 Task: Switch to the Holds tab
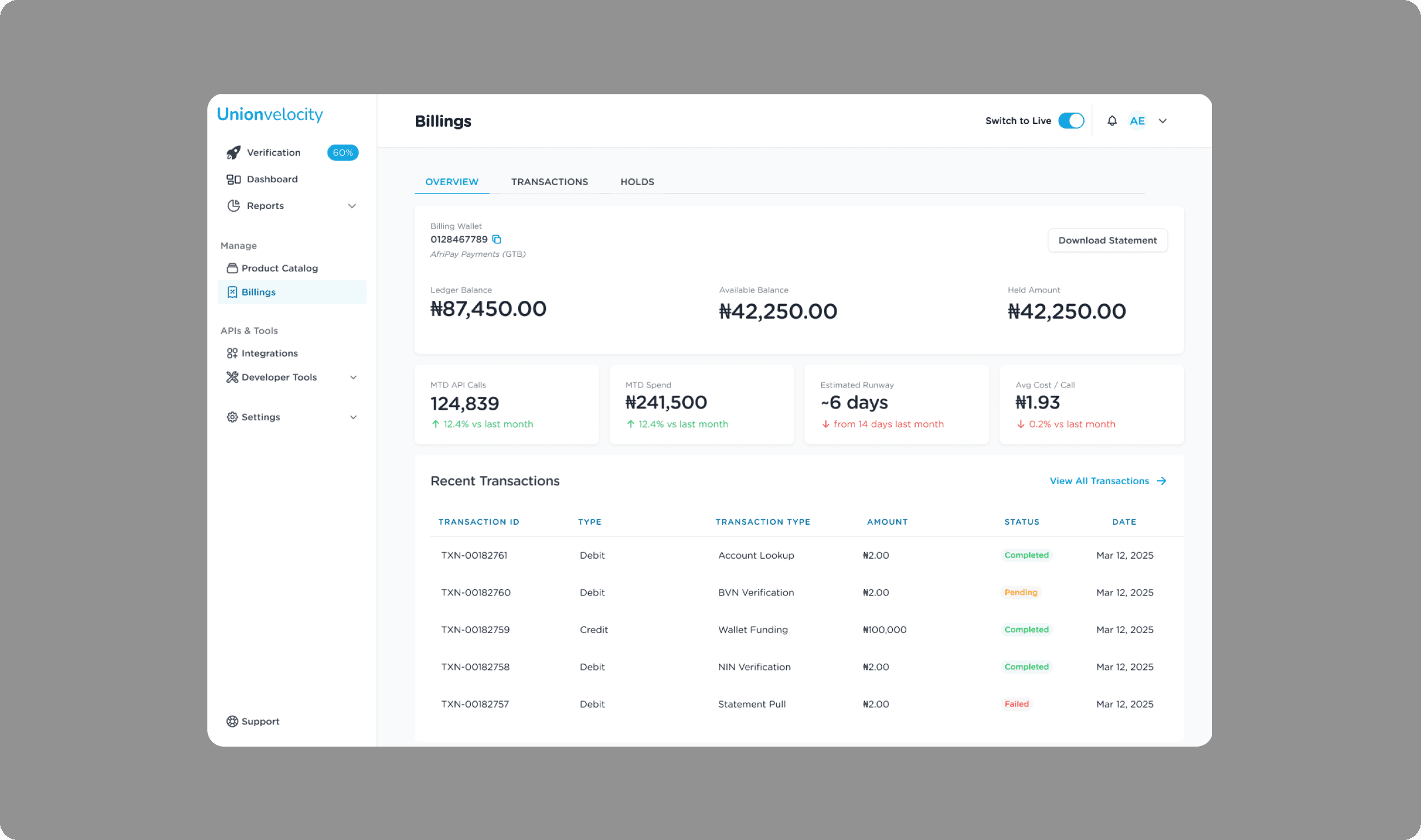[637, 182]
